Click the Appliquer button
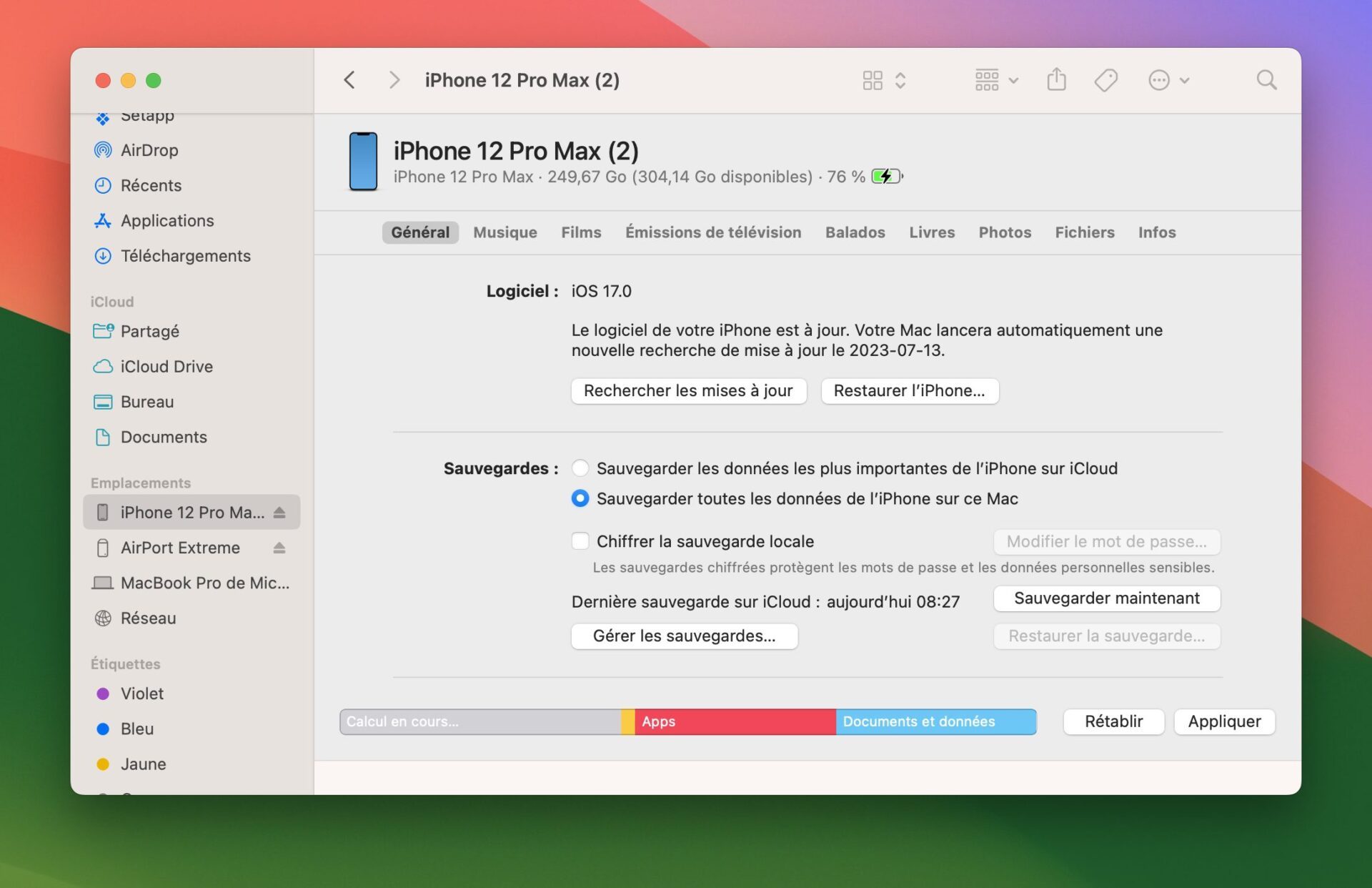The width and height of the screenshot is (1372, 888). click(1224, 721)
